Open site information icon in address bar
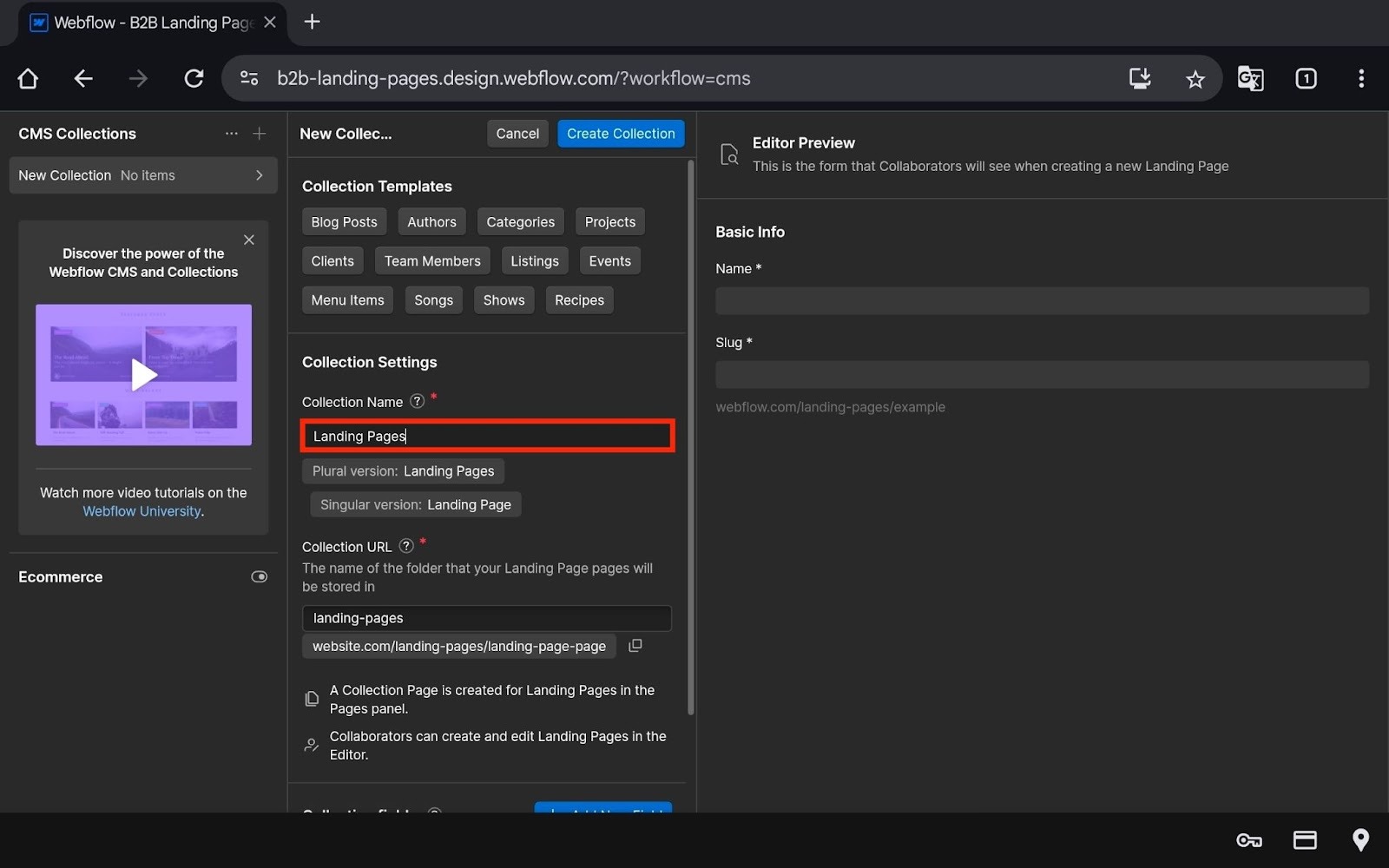Image resolution: width=1389 pixels, height=868 pixels. tap(249, 79)
